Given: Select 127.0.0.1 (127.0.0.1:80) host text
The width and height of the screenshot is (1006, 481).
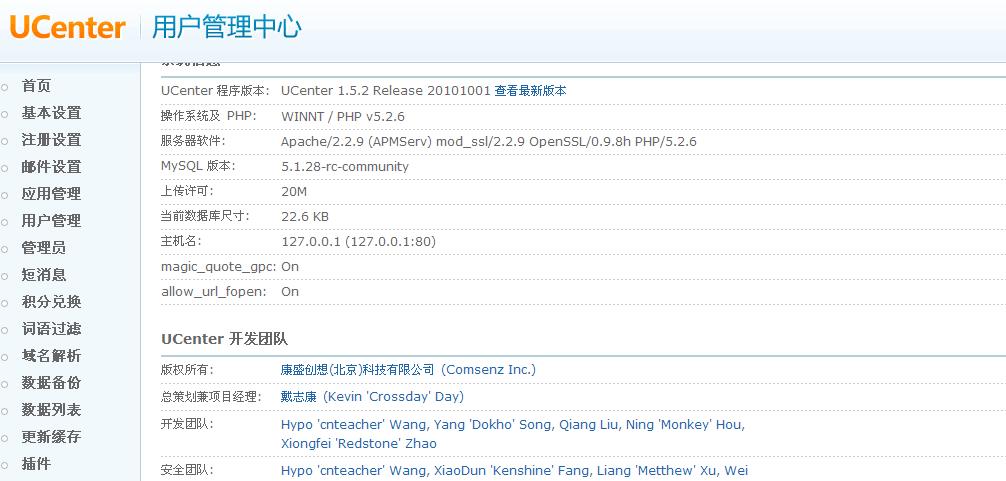Looking at the screenshot, I should [359, 241].
